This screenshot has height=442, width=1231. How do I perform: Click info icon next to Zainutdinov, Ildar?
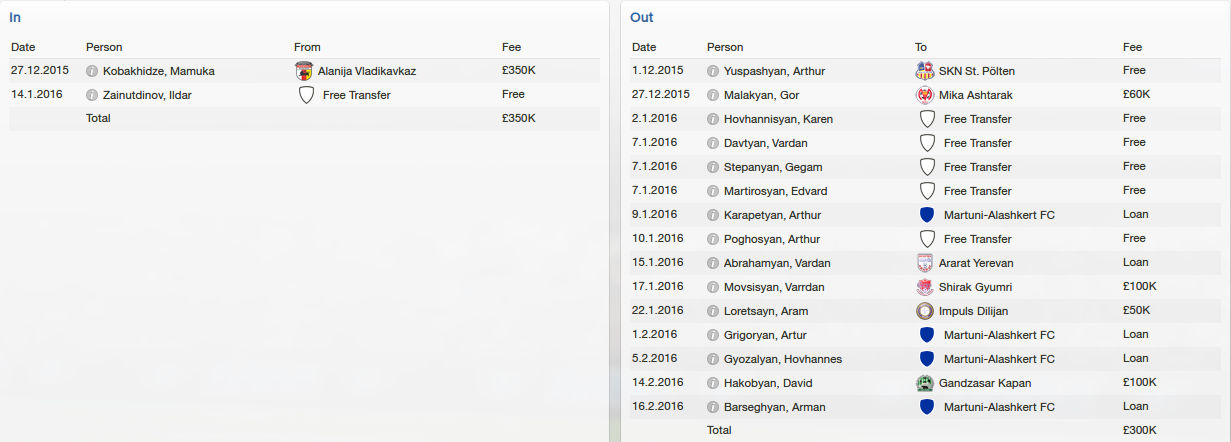92,95
